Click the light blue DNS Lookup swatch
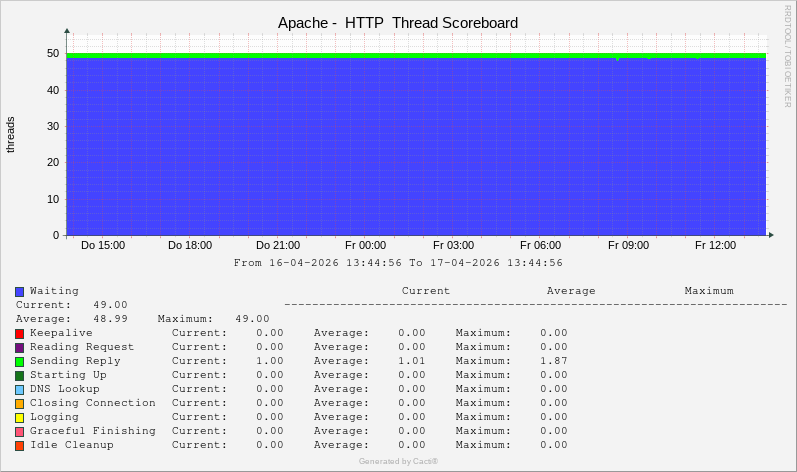 pos(19,389)
